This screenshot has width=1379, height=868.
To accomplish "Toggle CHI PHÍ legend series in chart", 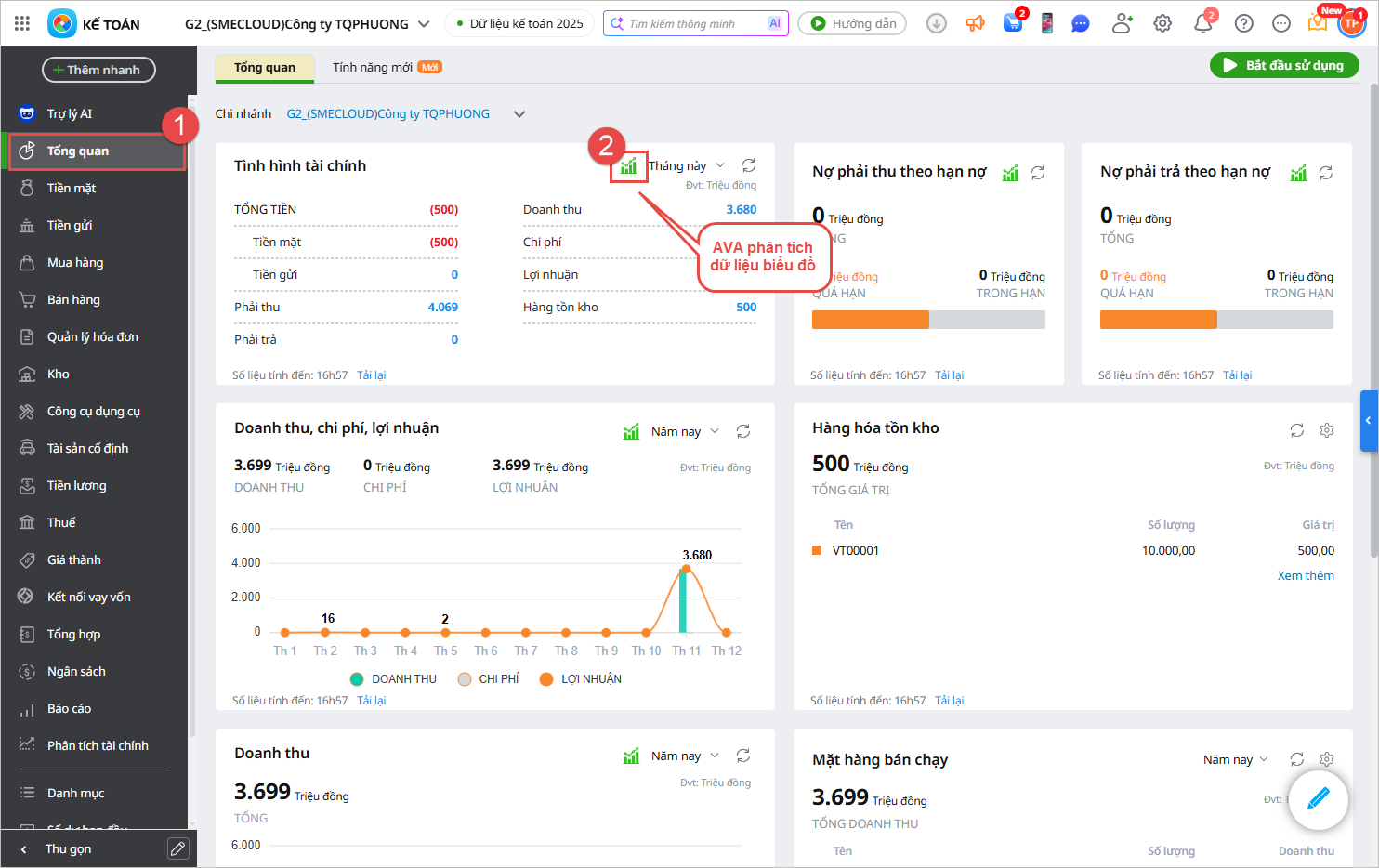I will pyautogui.click(x=488, y=679).
